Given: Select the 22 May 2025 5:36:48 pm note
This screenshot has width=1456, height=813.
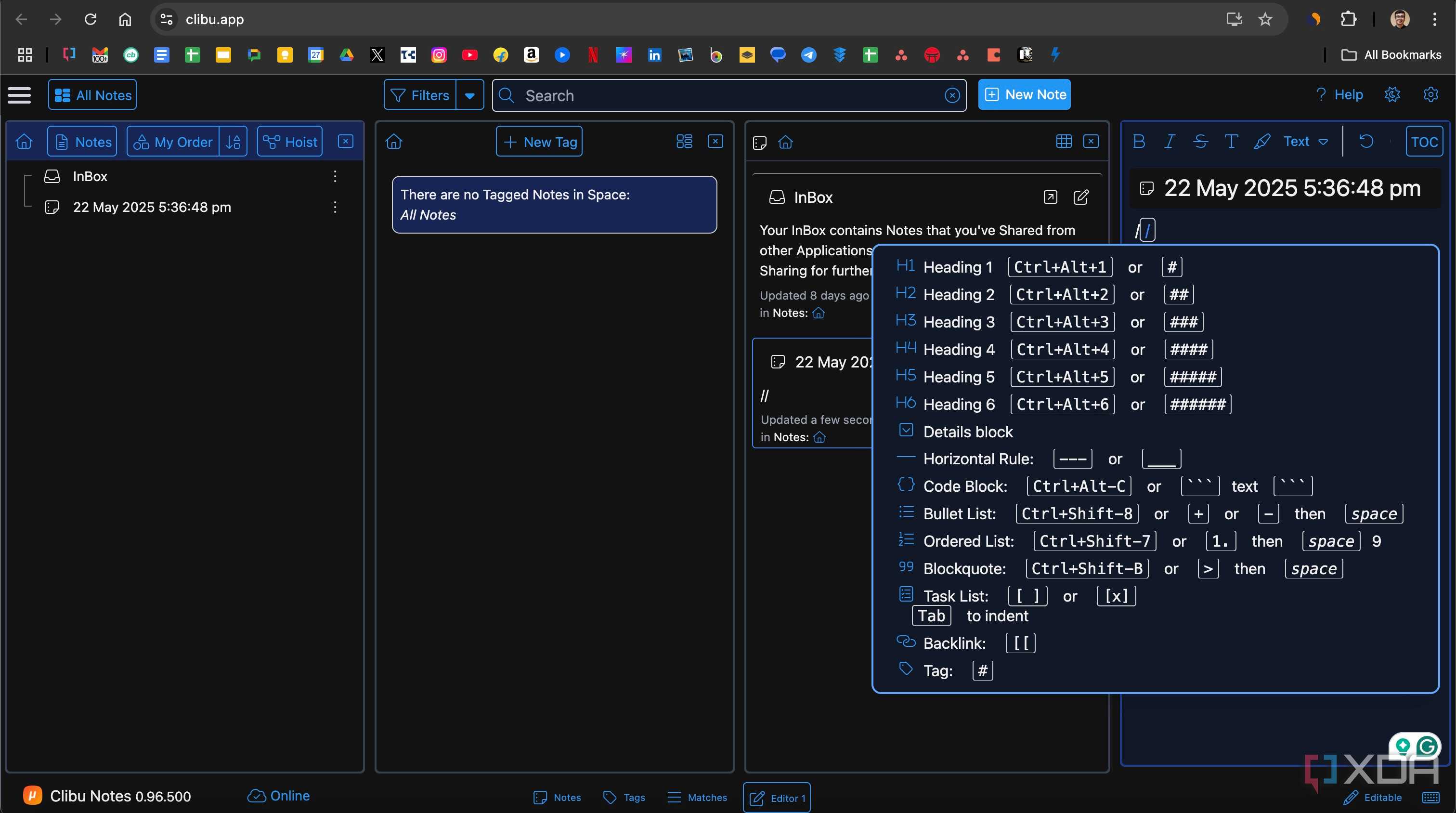Looking at the screenshot, I should coord(152,207).
